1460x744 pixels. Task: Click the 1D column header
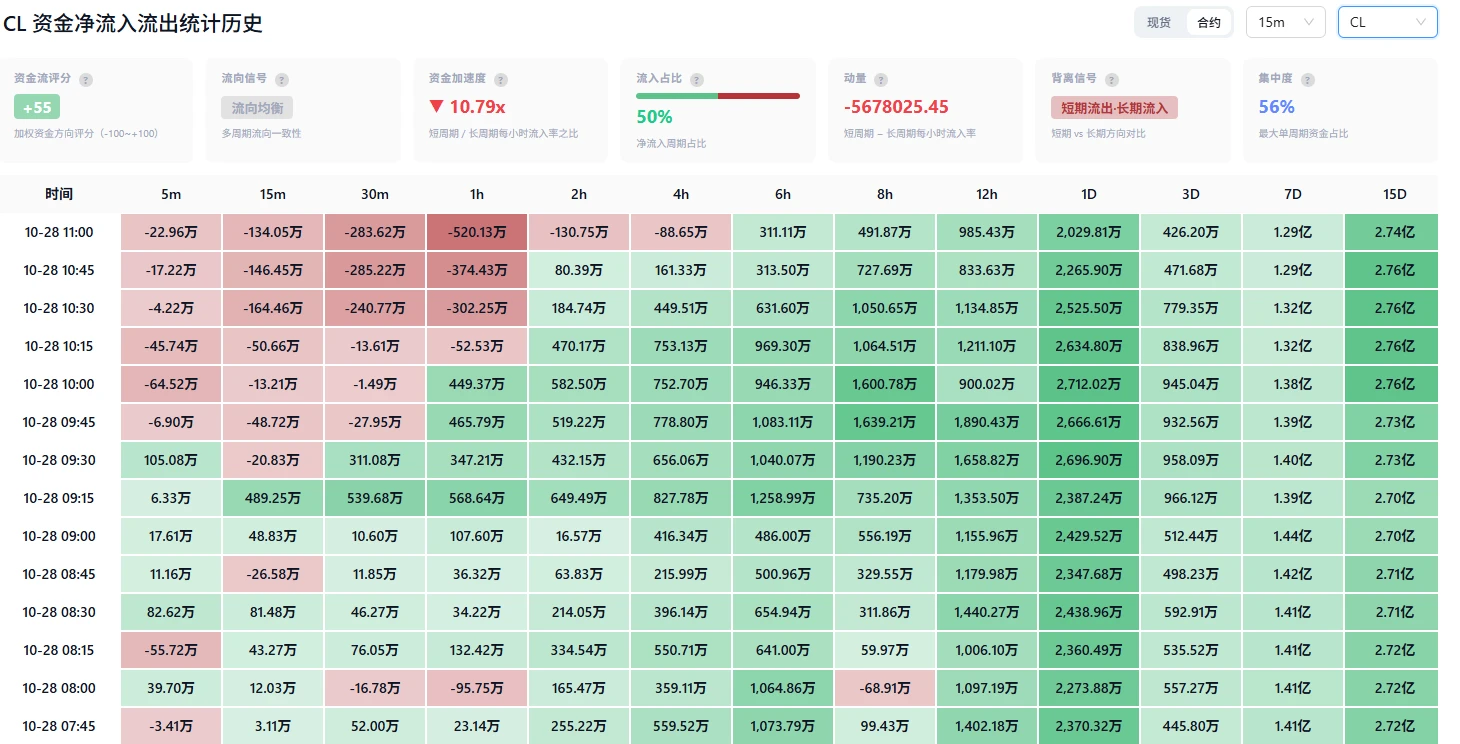pos(1088,194)
